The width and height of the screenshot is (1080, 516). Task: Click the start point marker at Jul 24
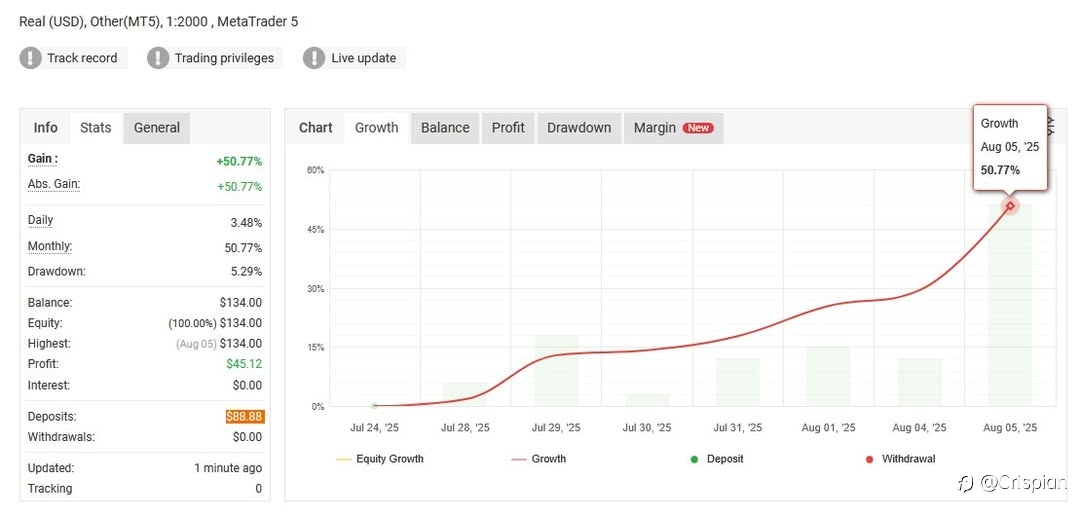(374, 406)
